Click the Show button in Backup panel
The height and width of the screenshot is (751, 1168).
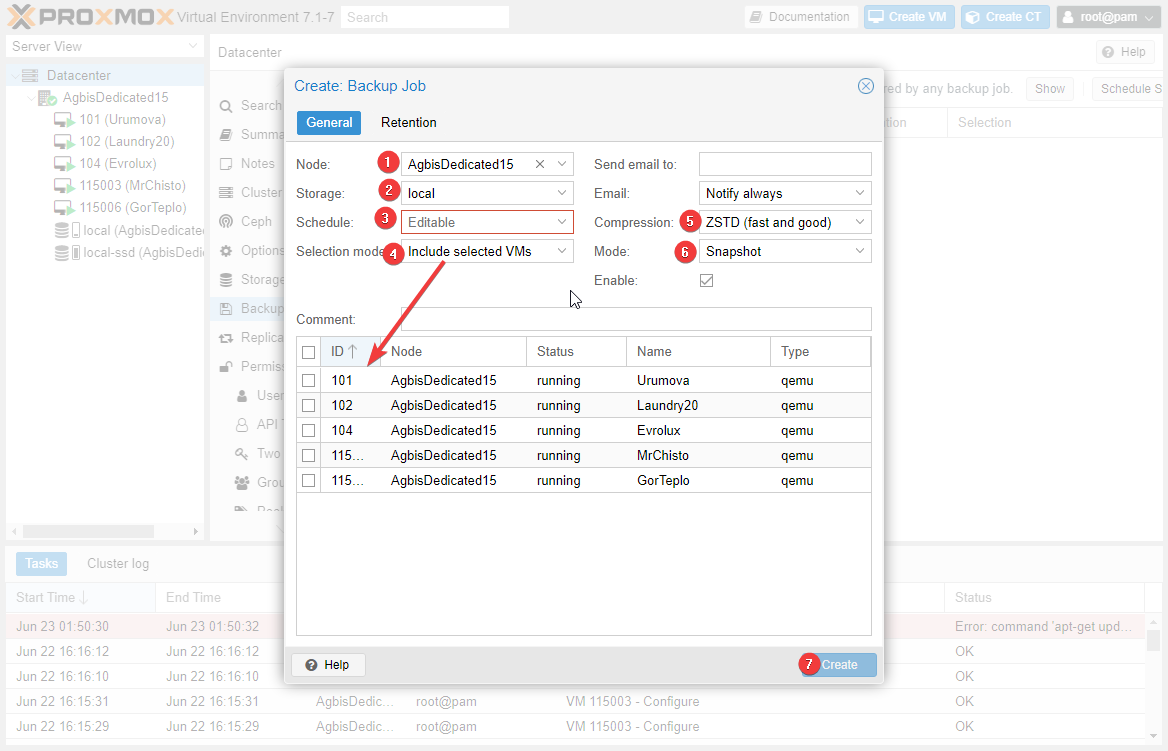pyautogui.click(x=1050, y=89)
